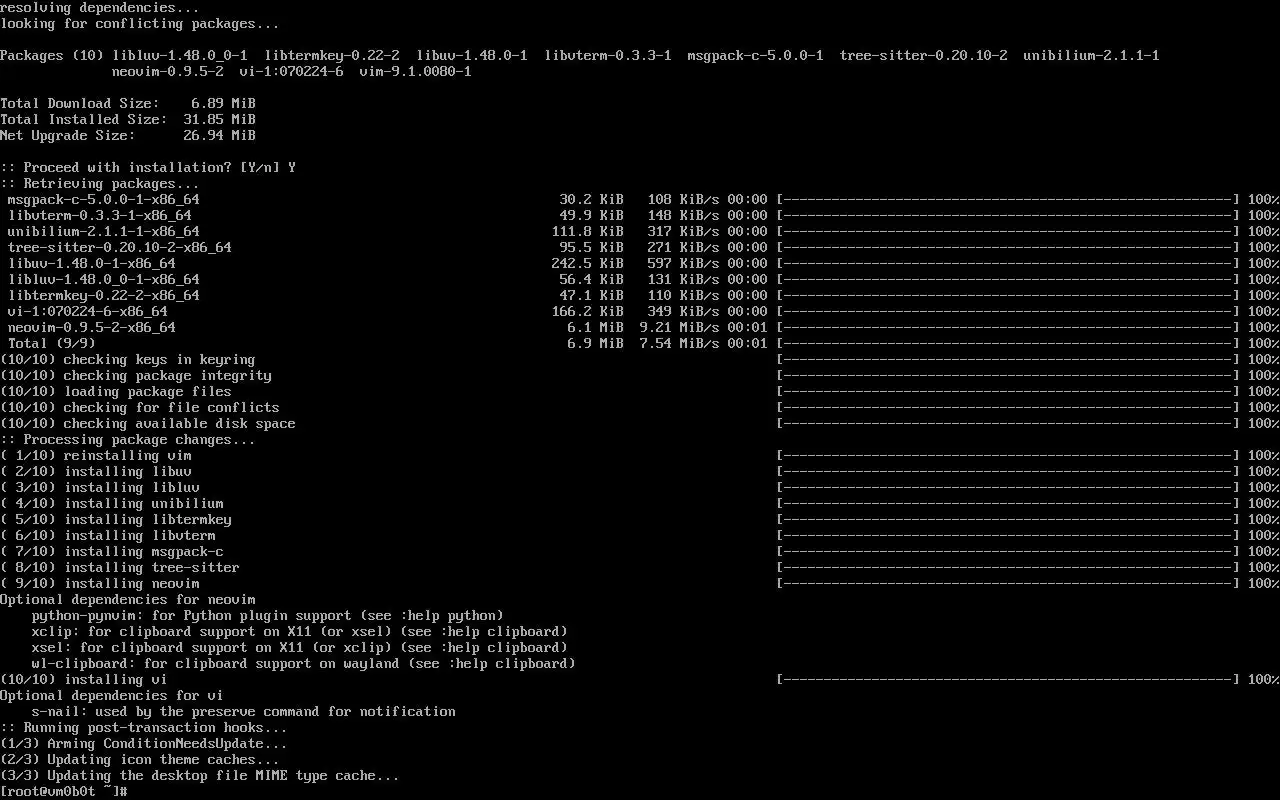Click 'Optional dependencies for neovim' heading
The width and height of the screenshot is (1280, 800).
128,599
